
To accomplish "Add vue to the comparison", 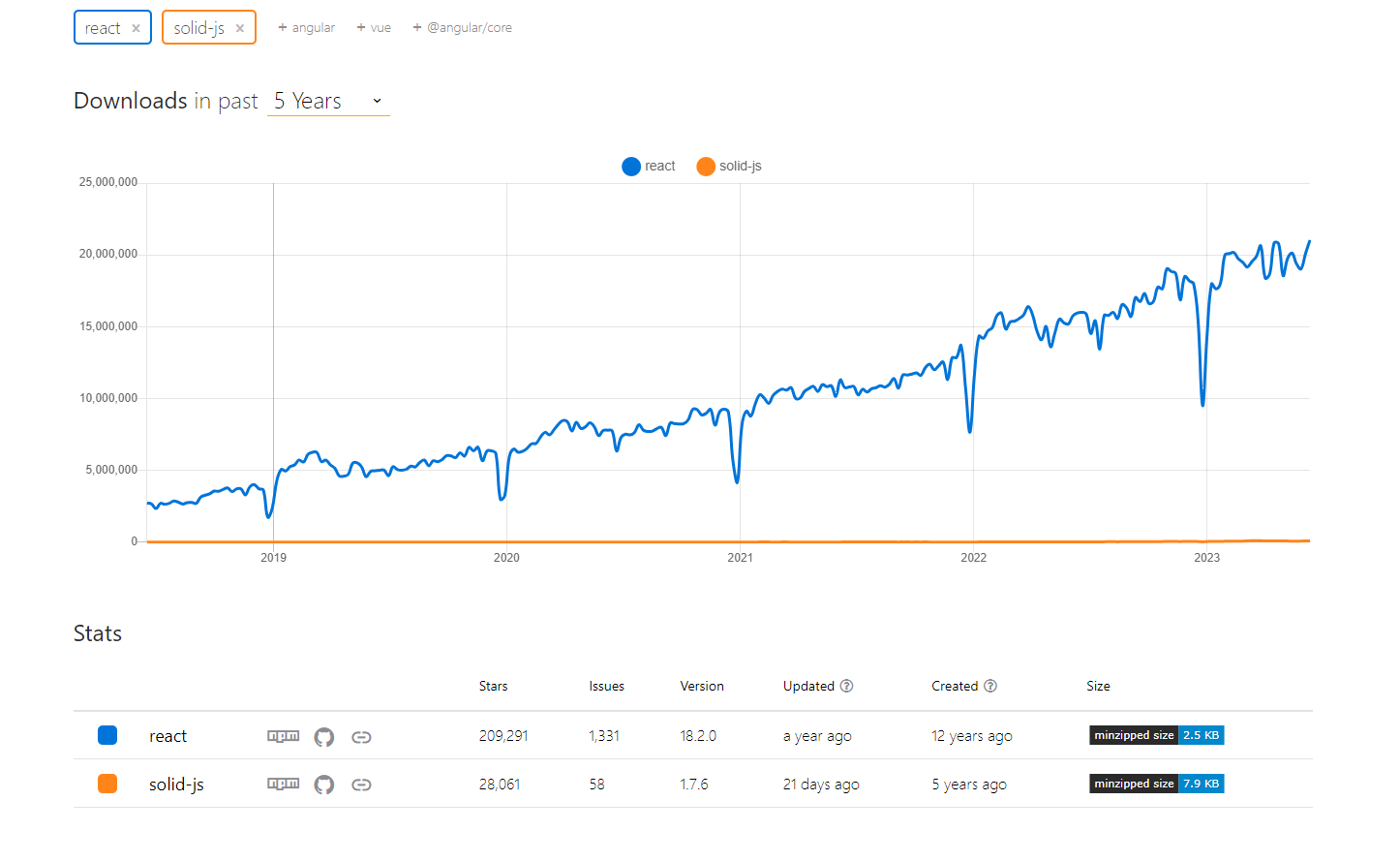I will 374,28.
